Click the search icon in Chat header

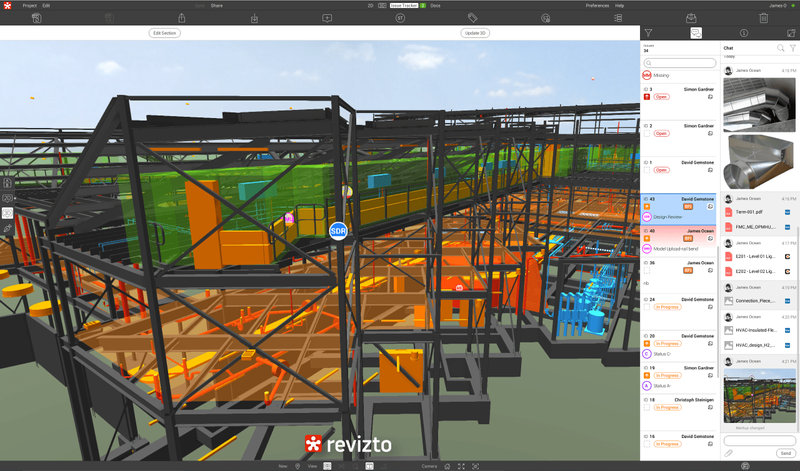pos(781,48)
